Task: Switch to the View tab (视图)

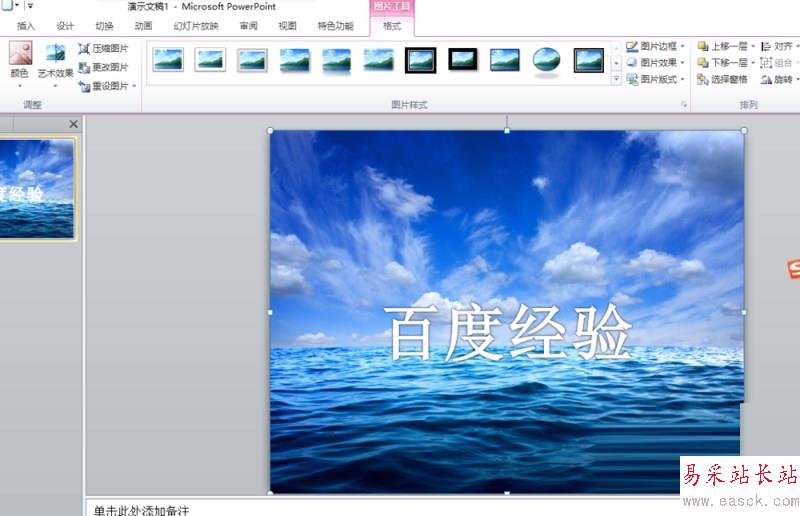Action: (x=287, y=26)
